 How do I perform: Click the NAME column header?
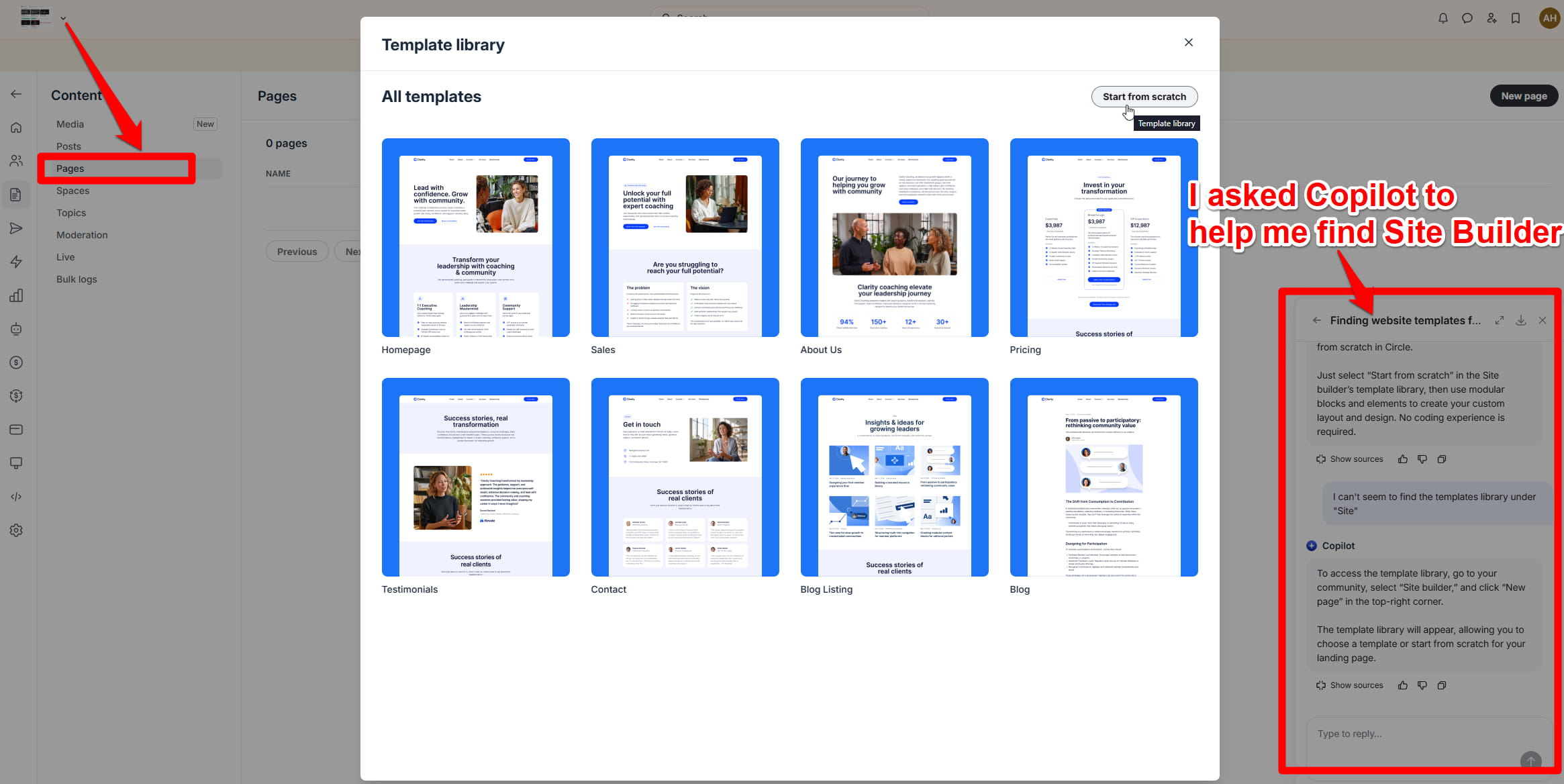click(x=278, y=173)
